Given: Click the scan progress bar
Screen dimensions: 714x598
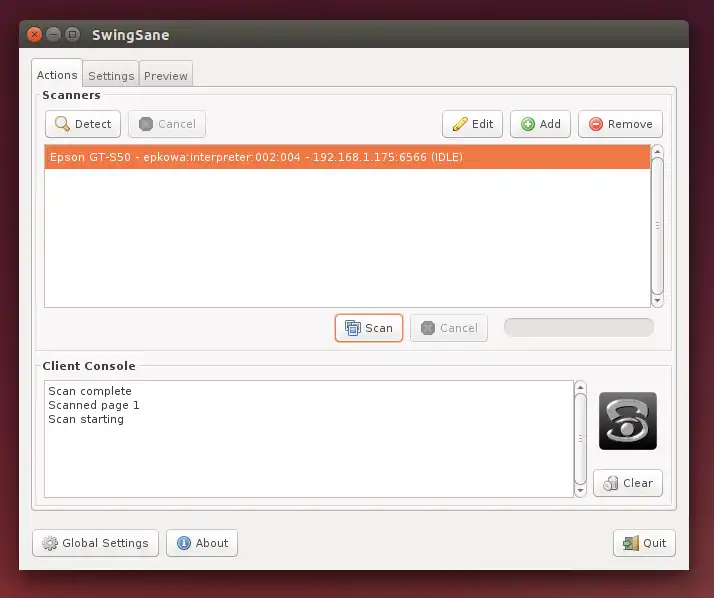Looking at the screenshot, I should (x=579, y=327).
